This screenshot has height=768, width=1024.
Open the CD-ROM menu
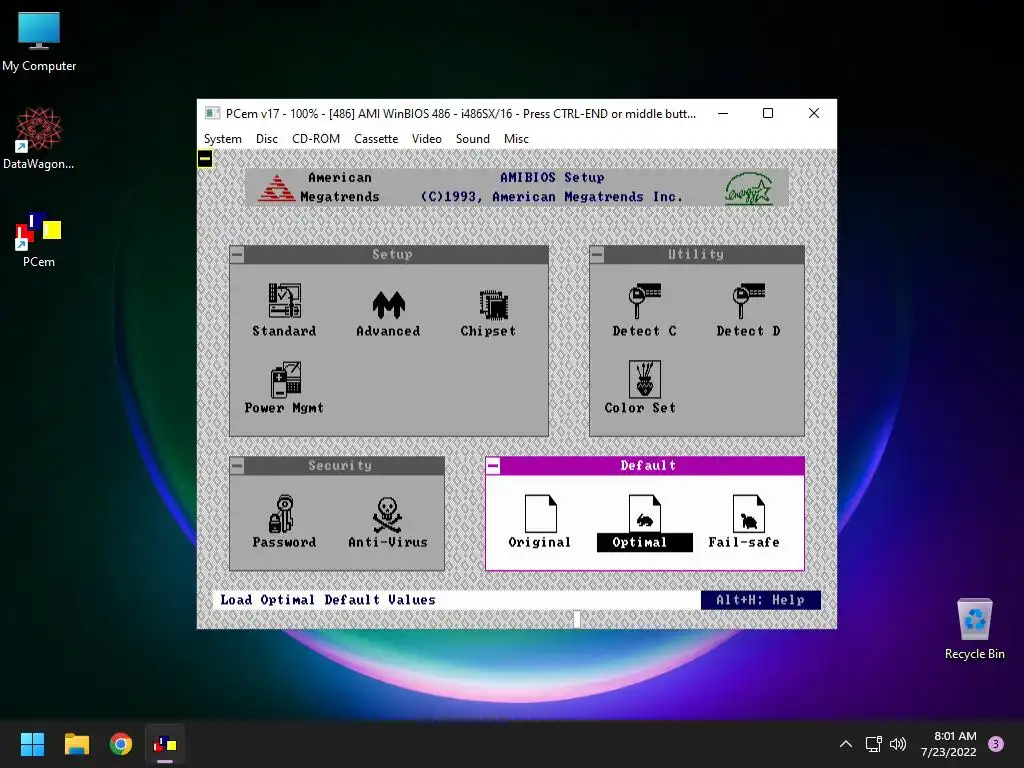point(316,138)
